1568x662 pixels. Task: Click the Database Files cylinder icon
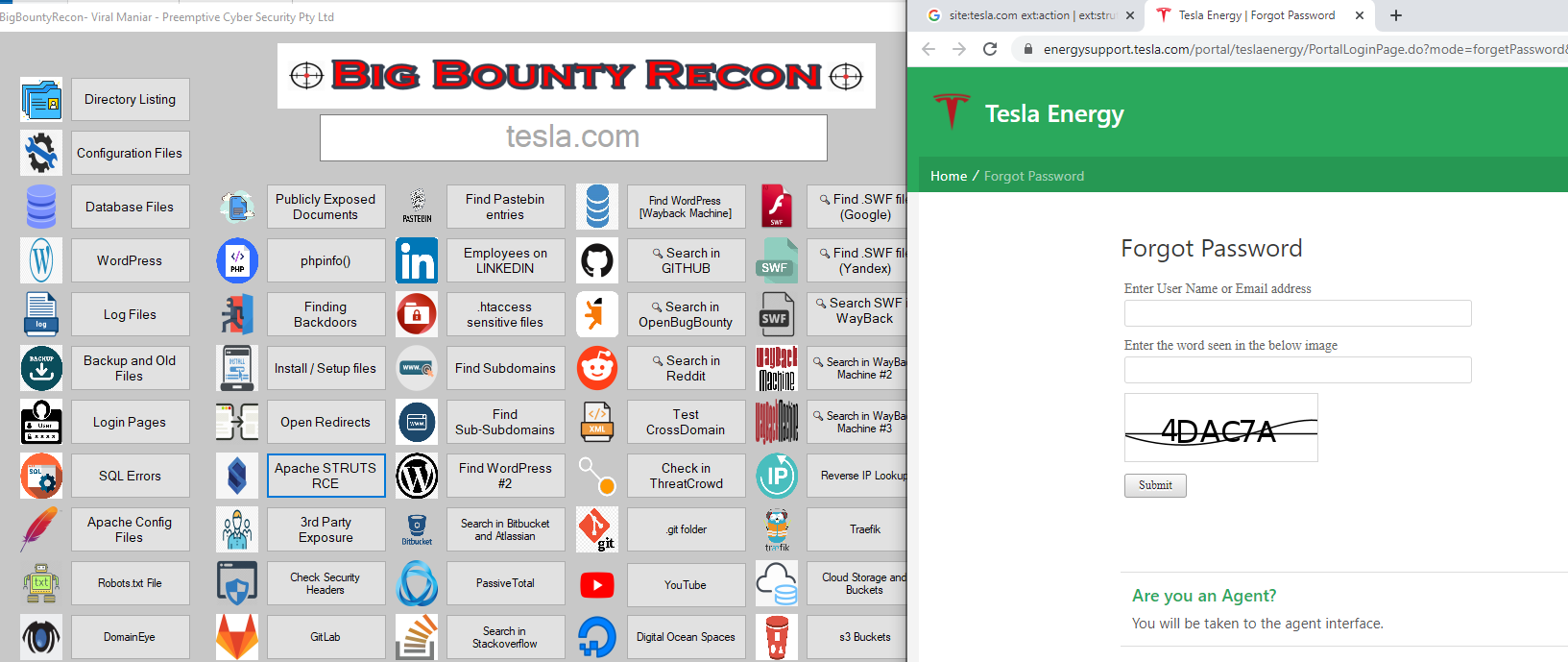click(41, 207)
